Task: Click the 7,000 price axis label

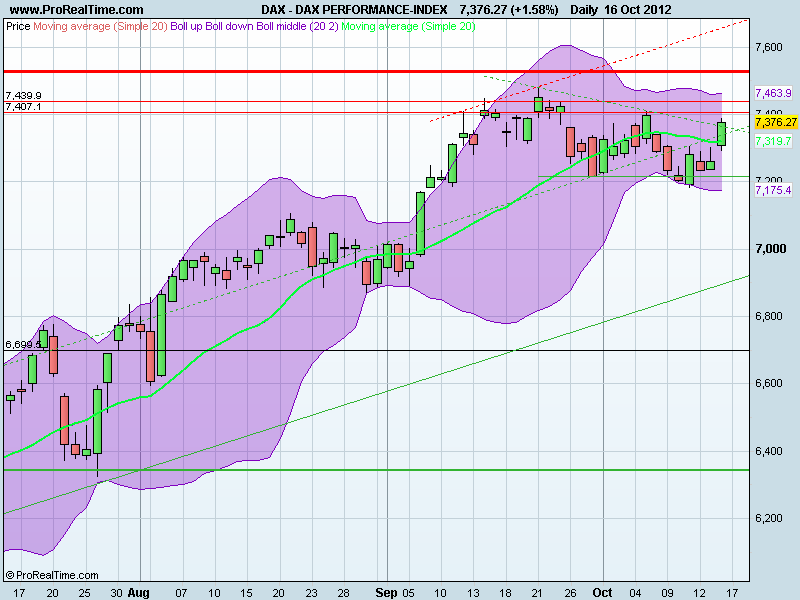Action: [x=770, y=248]
